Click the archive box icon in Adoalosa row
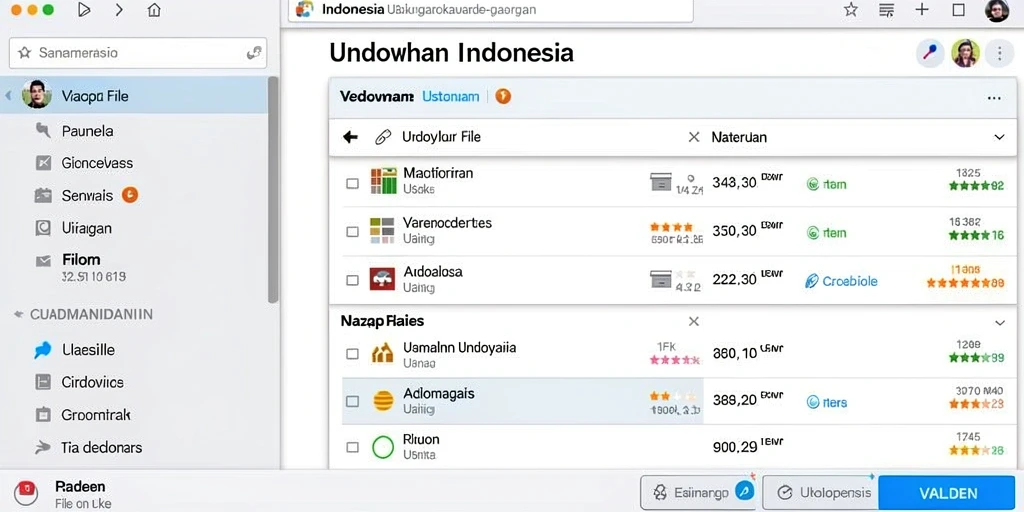This screenshot has width=1024, height=512. pyautogui.click(x=661, y=280)
